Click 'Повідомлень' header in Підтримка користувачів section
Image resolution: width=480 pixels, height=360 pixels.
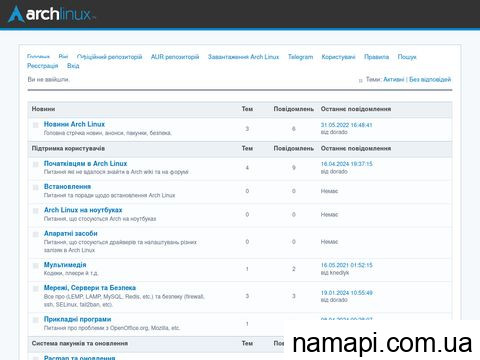tap(294, 148)
